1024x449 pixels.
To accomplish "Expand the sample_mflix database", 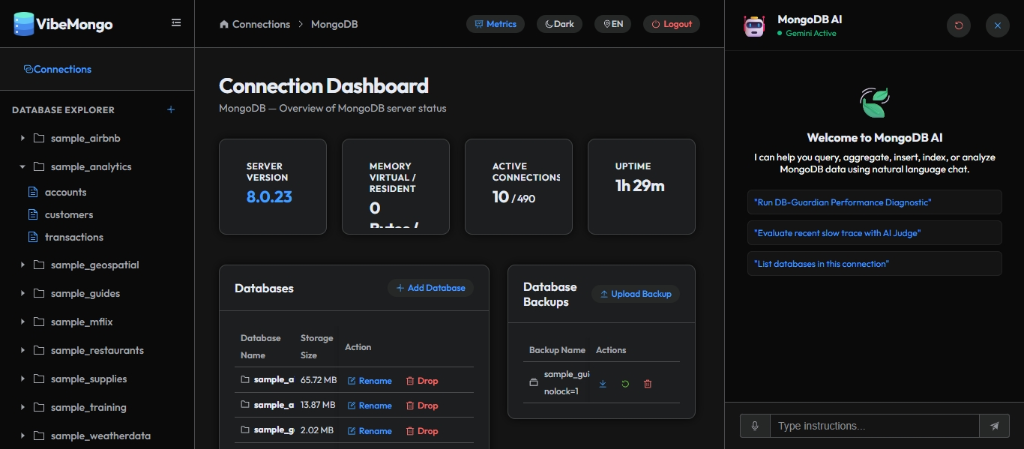I will pyautogui.click(x=23, y=322).
